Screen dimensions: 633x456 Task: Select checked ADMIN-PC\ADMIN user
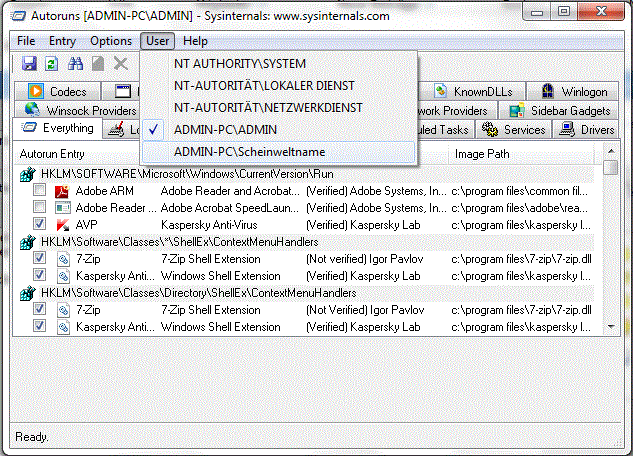click(279, 130)
